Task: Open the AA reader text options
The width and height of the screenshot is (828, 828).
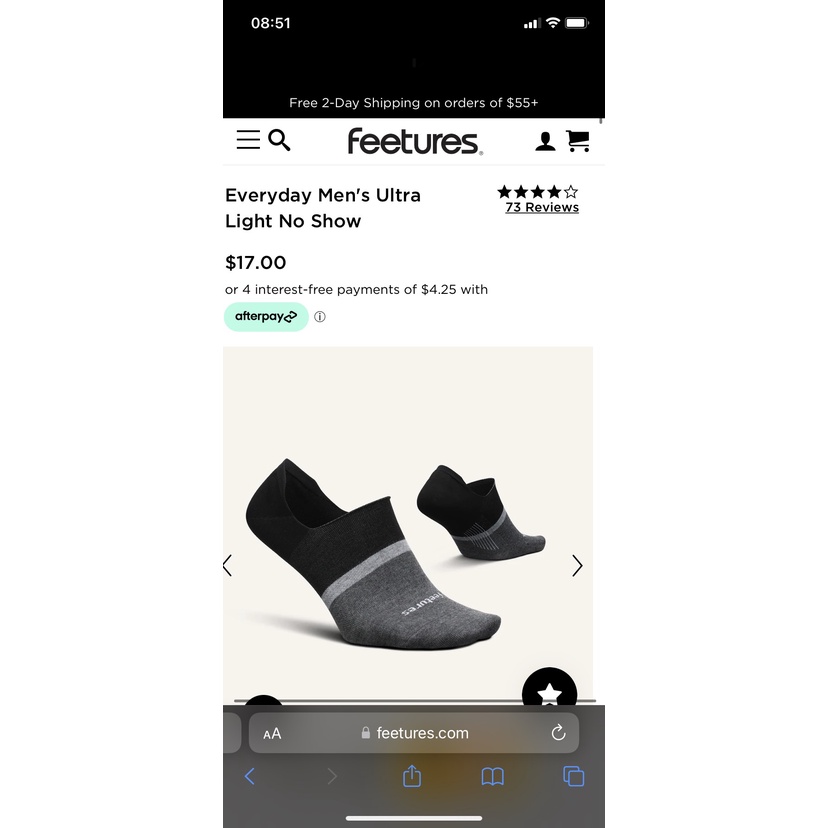Action: click(x=272, y=733)
